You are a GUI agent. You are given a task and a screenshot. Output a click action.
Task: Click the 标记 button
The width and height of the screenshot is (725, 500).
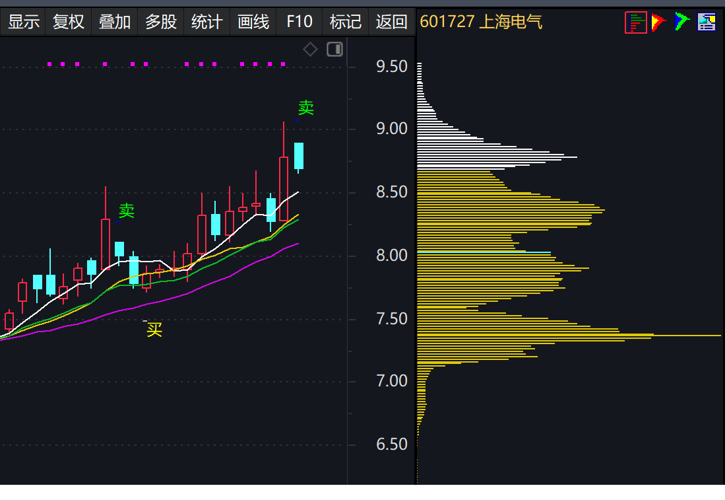point(345,22)
